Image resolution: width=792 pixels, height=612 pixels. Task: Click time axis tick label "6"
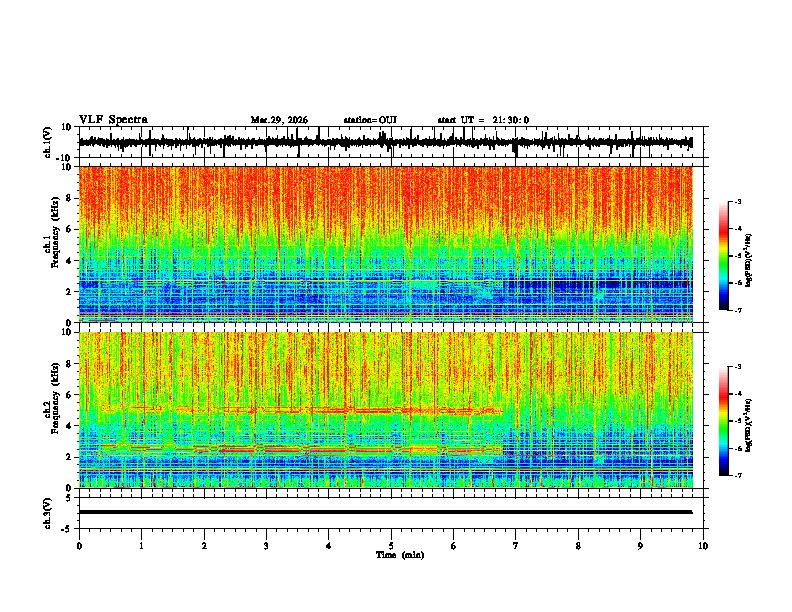[454, 546]
